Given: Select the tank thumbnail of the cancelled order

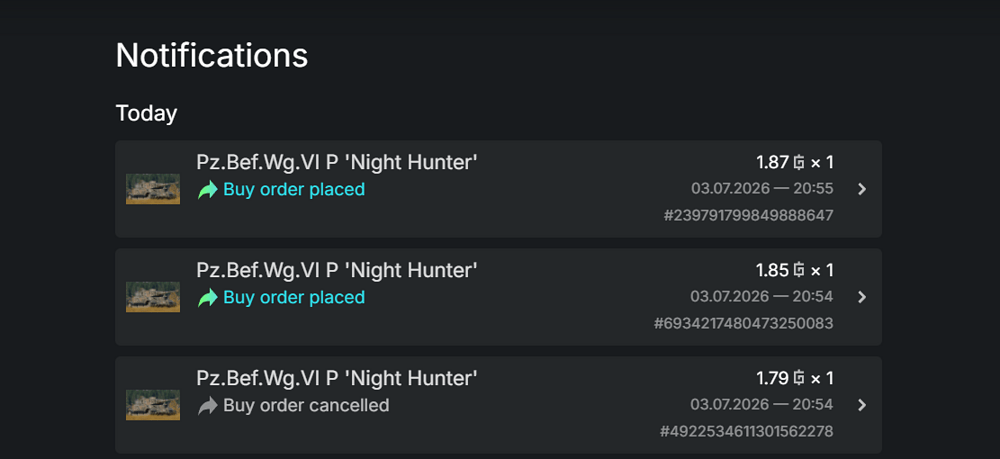Looking at the screenshot, I should (153, 405).
